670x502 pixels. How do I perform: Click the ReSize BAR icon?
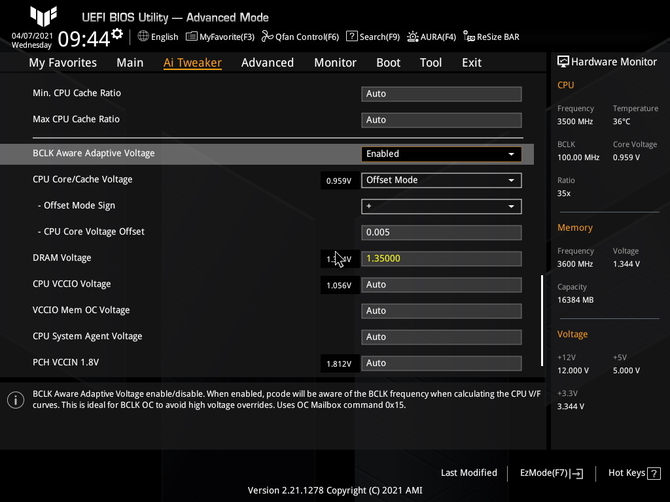coord(469,37)
